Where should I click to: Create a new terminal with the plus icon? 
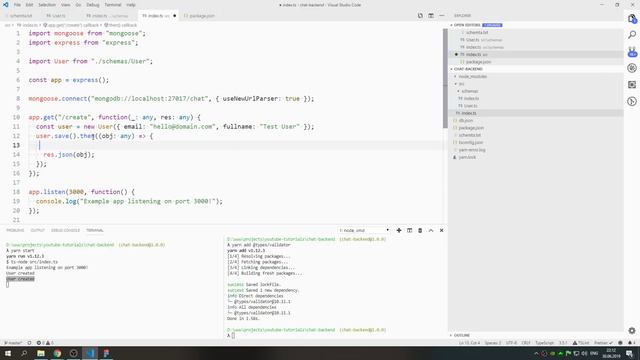point(399,230)
